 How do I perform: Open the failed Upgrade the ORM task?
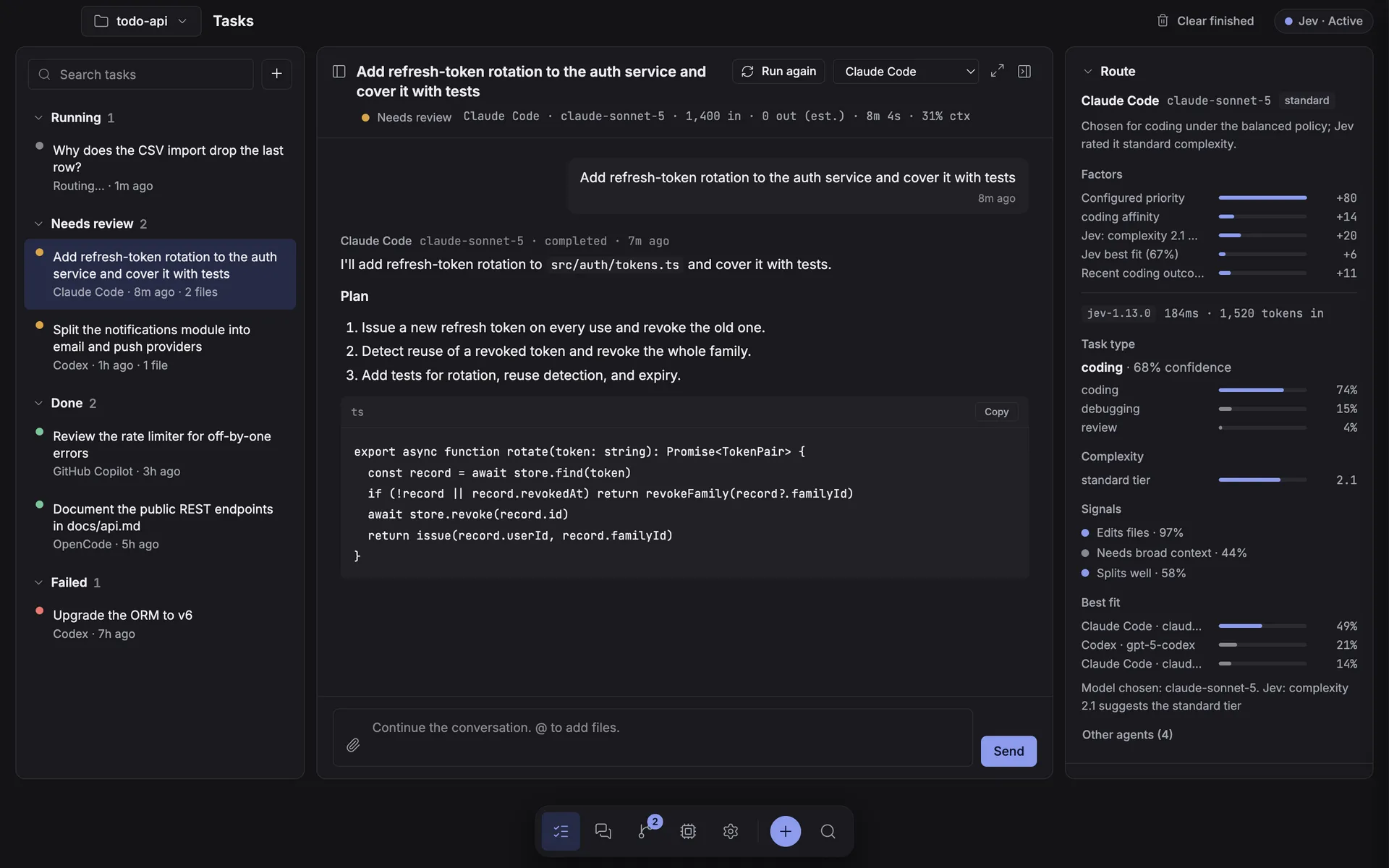pos(160,624)
